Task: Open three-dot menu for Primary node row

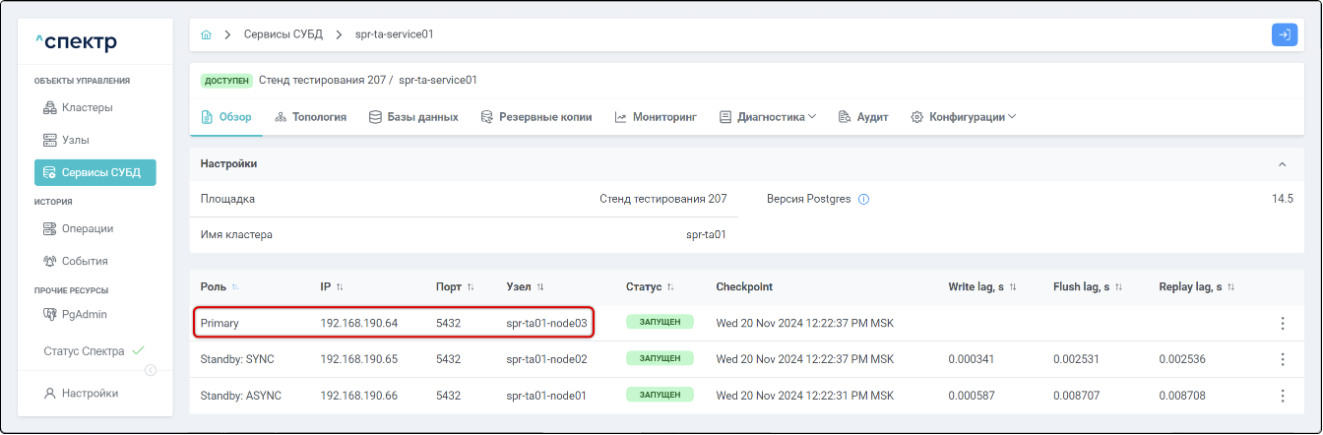Action: (x=1282, y=324)
